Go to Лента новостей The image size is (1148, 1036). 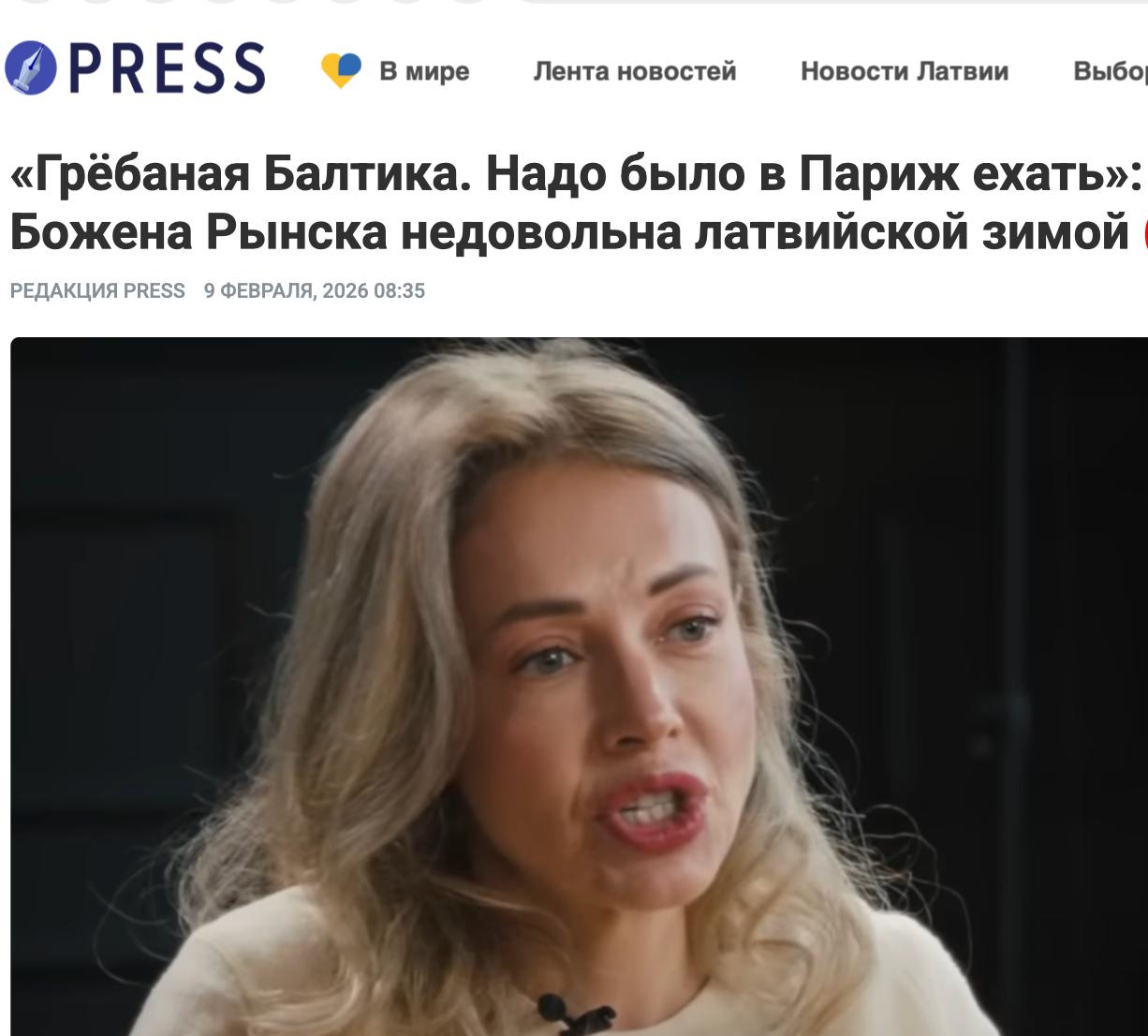(635, 71)
